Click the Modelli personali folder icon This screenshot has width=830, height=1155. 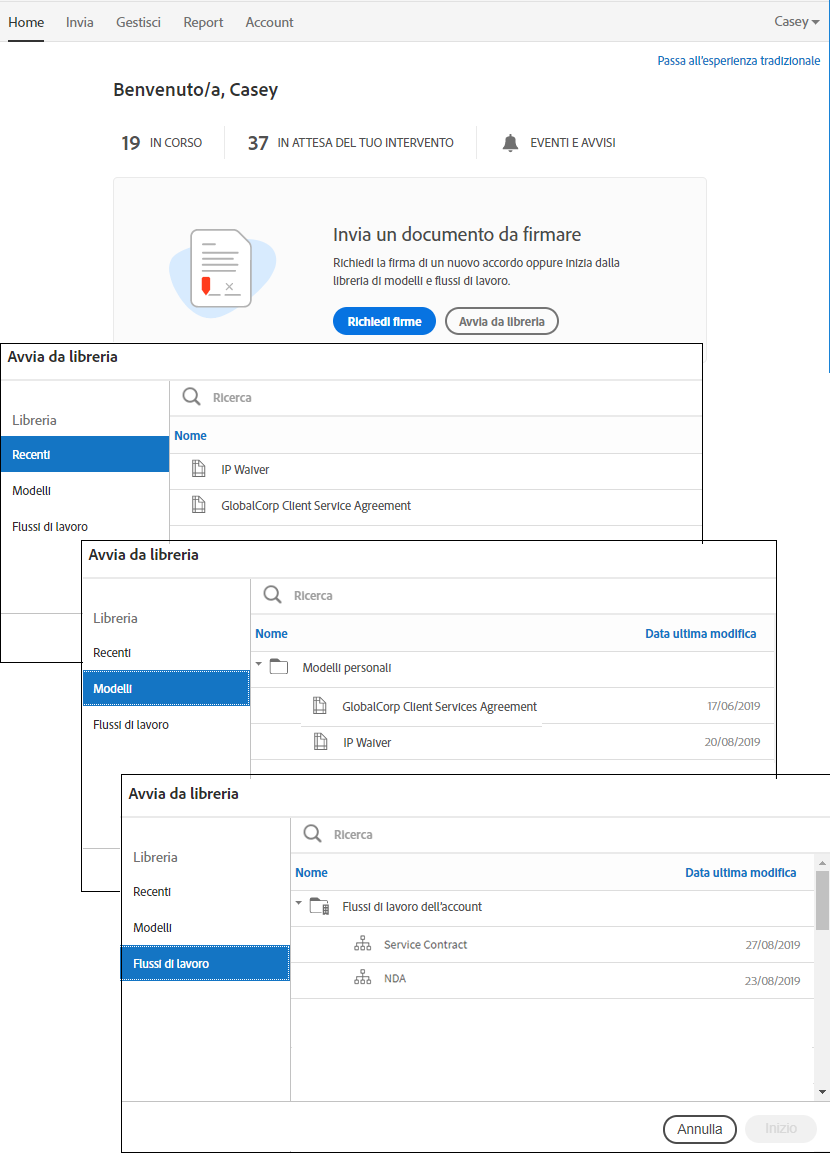point(279,667)
